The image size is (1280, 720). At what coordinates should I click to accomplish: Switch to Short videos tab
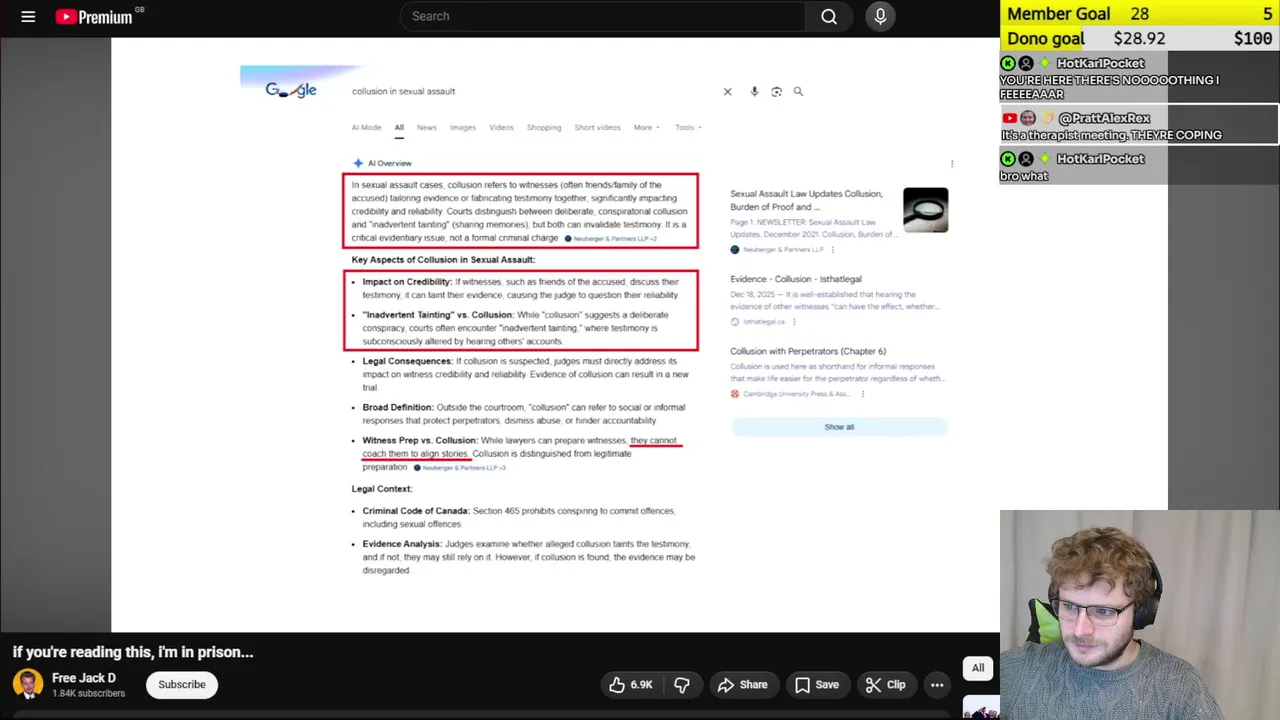tap(597, 127)
